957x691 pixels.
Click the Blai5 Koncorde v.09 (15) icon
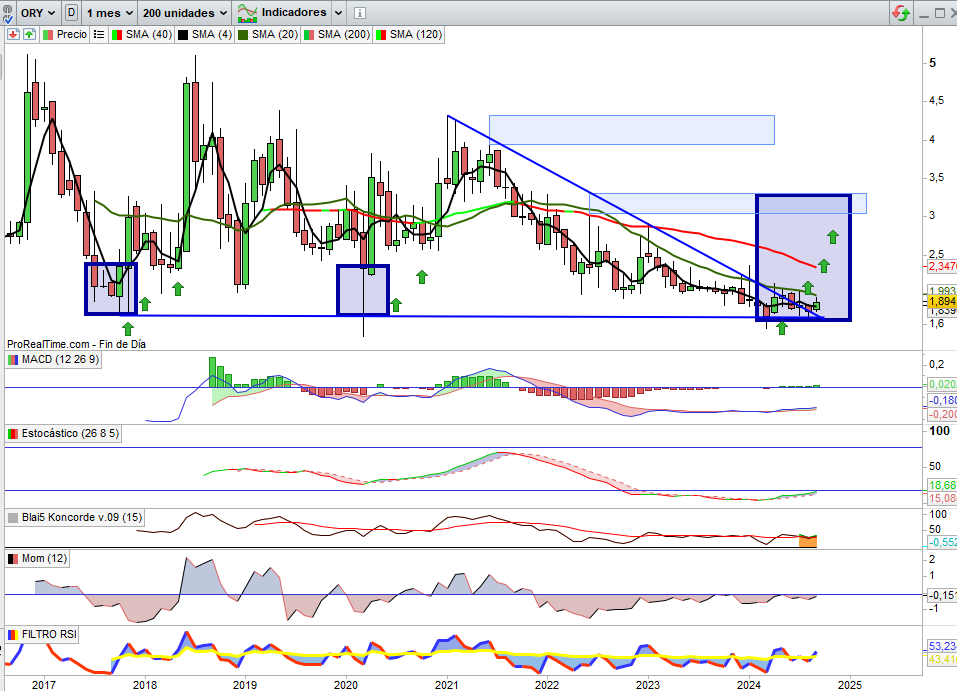[13, 518]
